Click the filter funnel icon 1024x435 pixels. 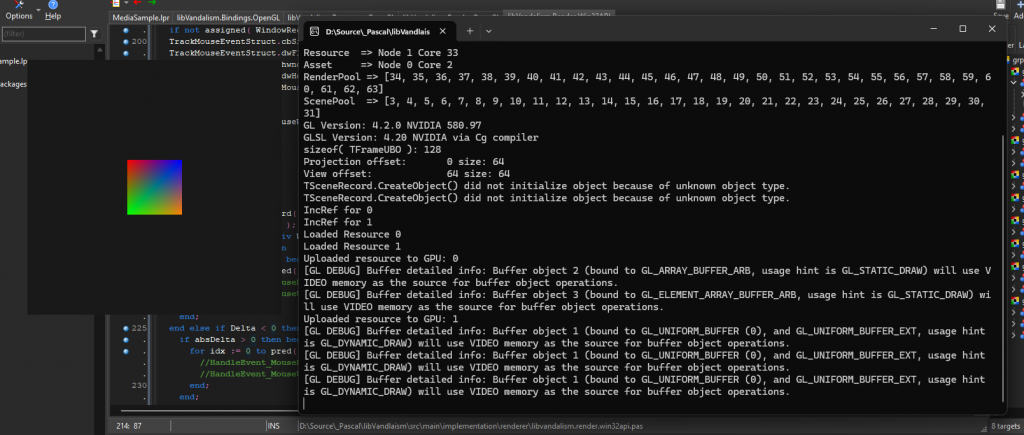coord(95,34)
